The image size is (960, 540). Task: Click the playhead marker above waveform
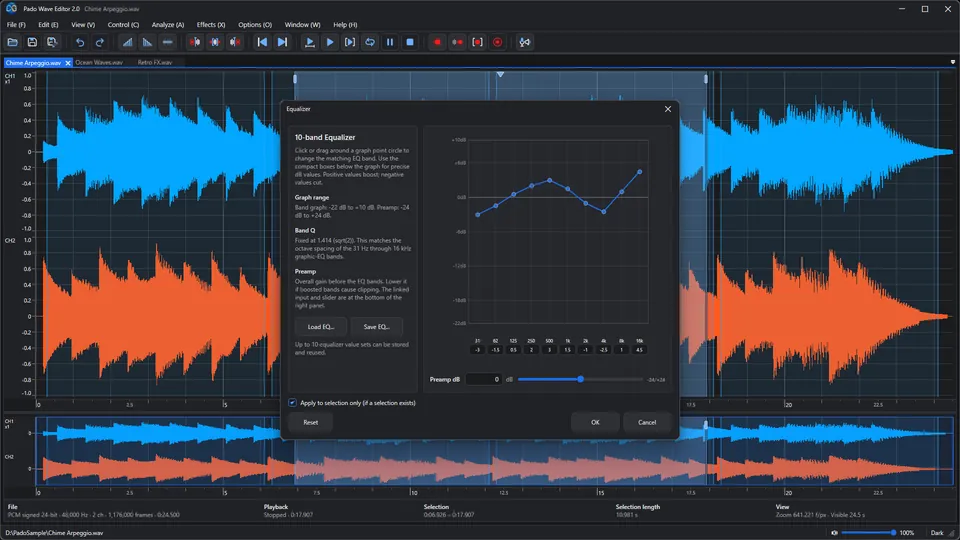(x=500, y=74)
